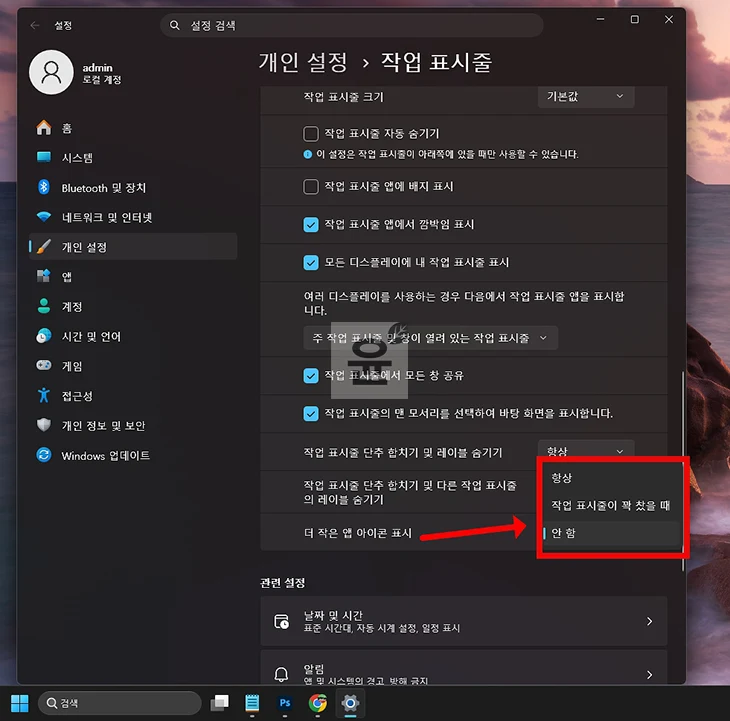Open Notepad from the taskbar
730x721 pixels.
(252, 703)
